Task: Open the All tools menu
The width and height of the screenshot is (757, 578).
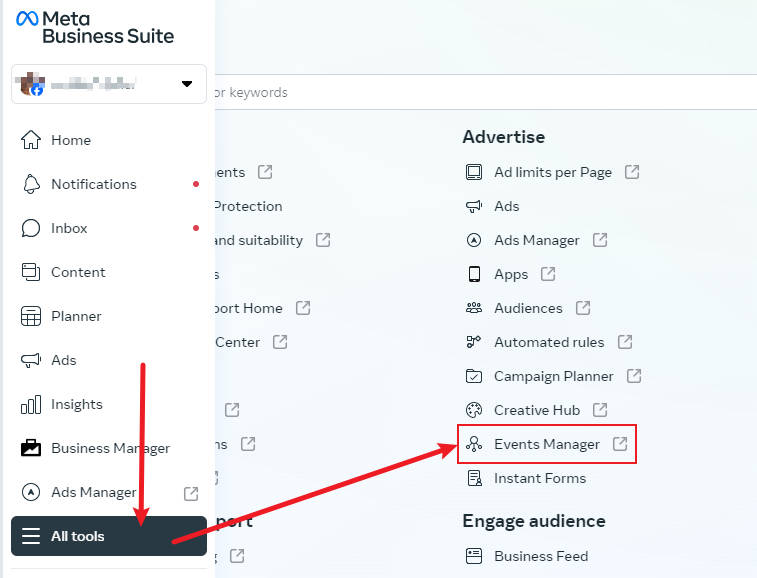Action: pos(108,536)
